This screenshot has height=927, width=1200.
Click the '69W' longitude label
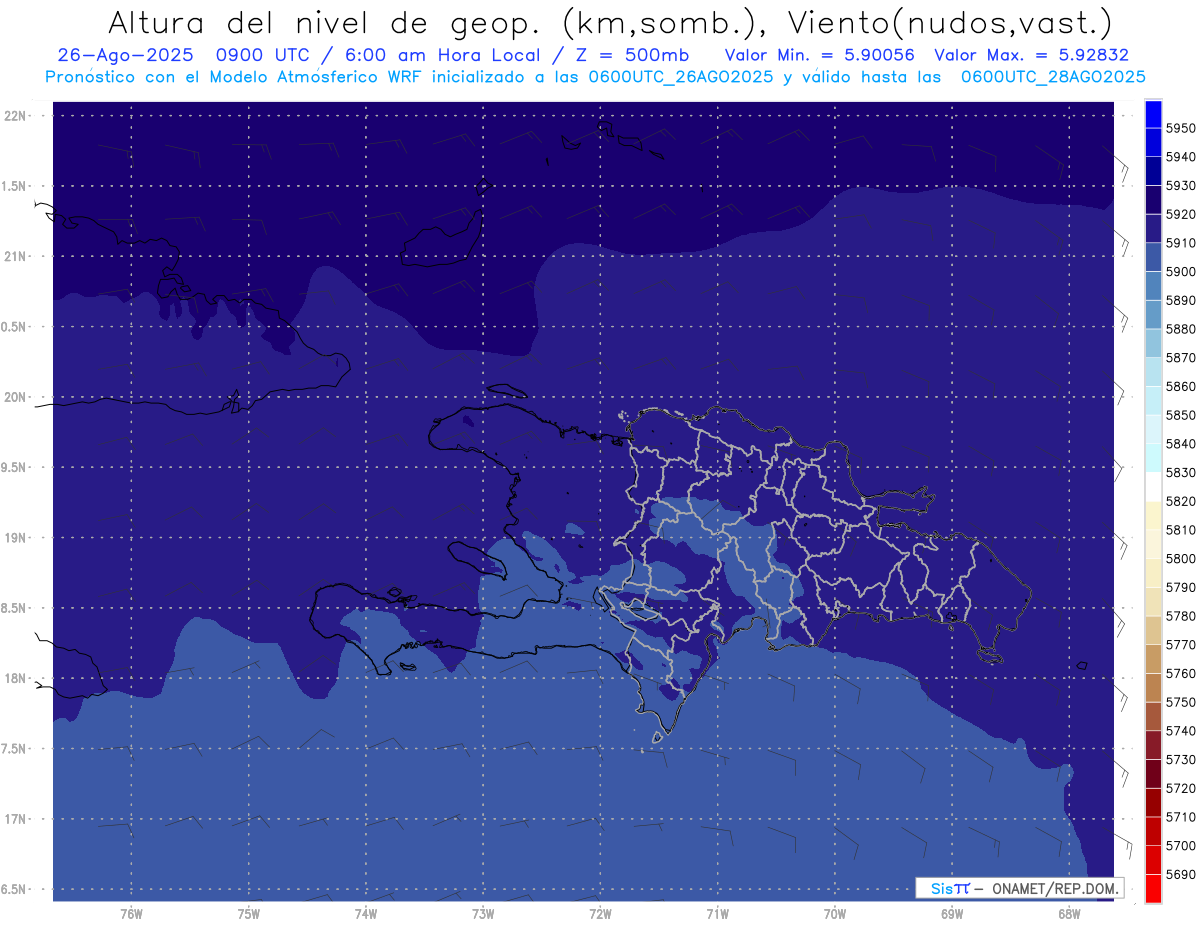click(x=952, y=914)
